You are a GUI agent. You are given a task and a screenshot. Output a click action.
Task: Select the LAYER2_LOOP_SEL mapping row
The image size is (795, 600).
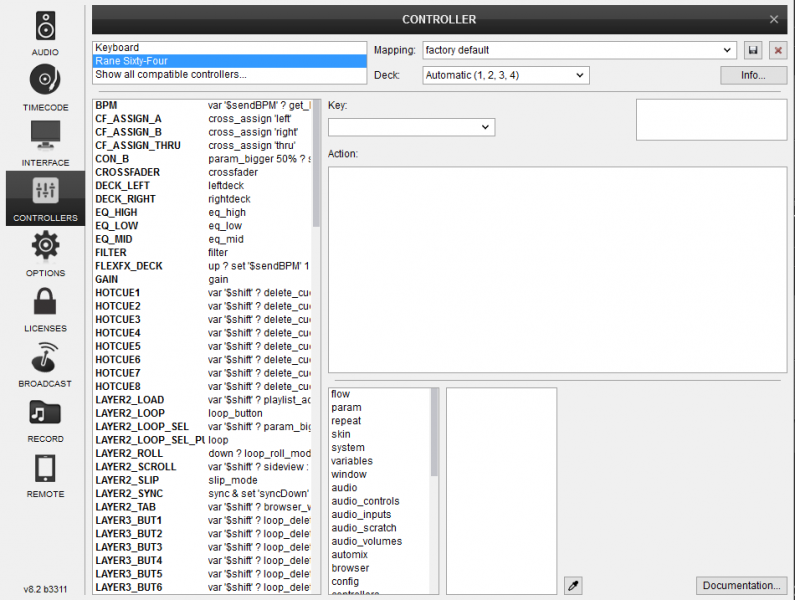pos(203,427)
